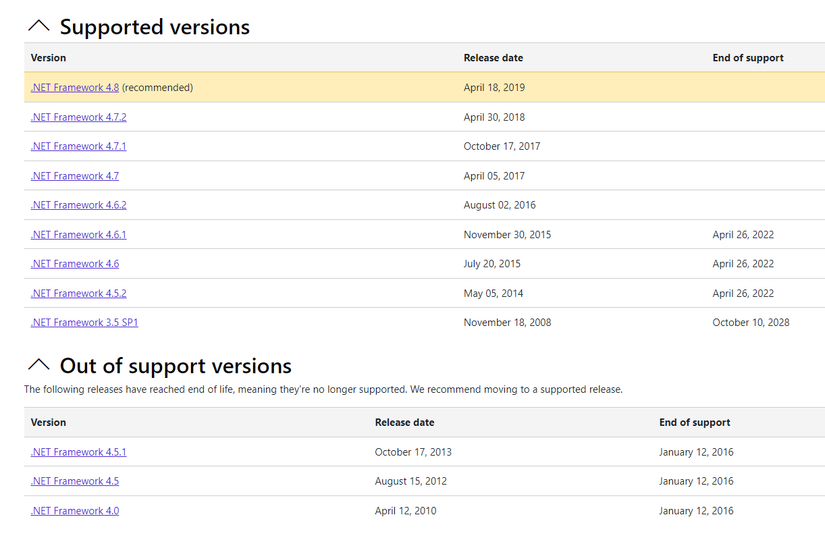Open the .NET Framework 3.5 SP1 link
Viewport: 825px width, 552px height.
[x=84, y=323]
